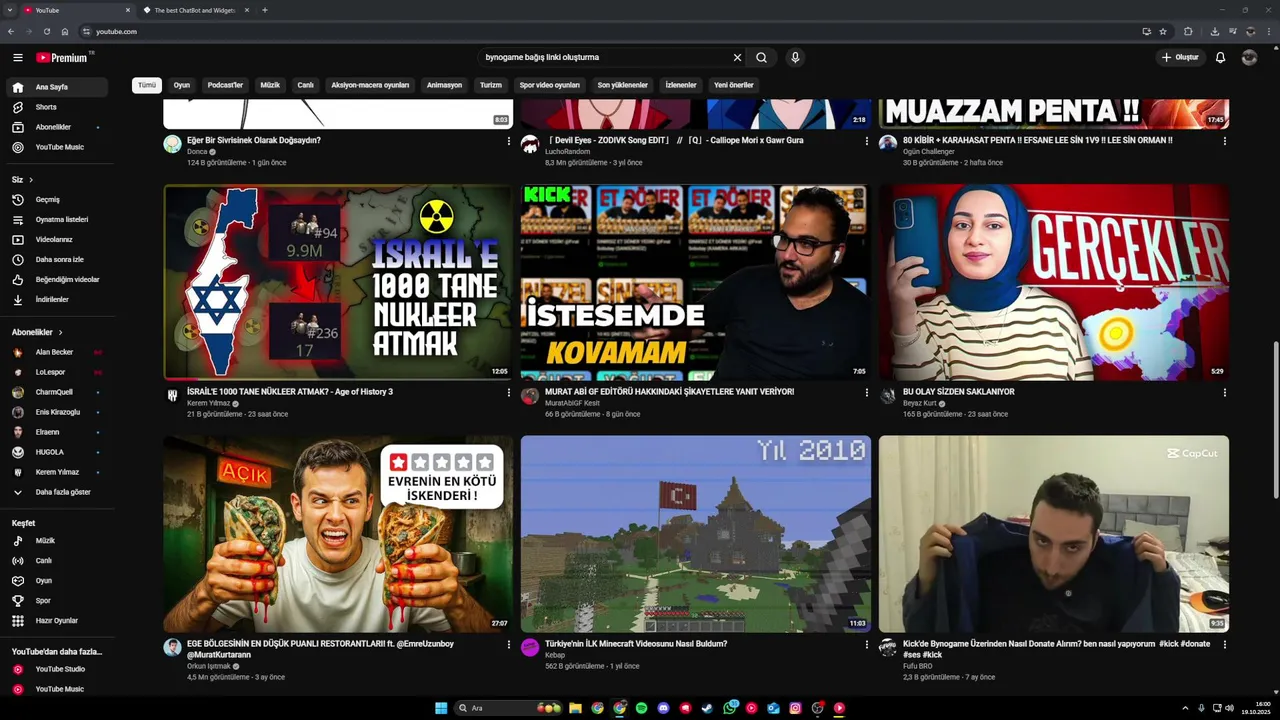Select the Oyun filter chip

[182, 85]
